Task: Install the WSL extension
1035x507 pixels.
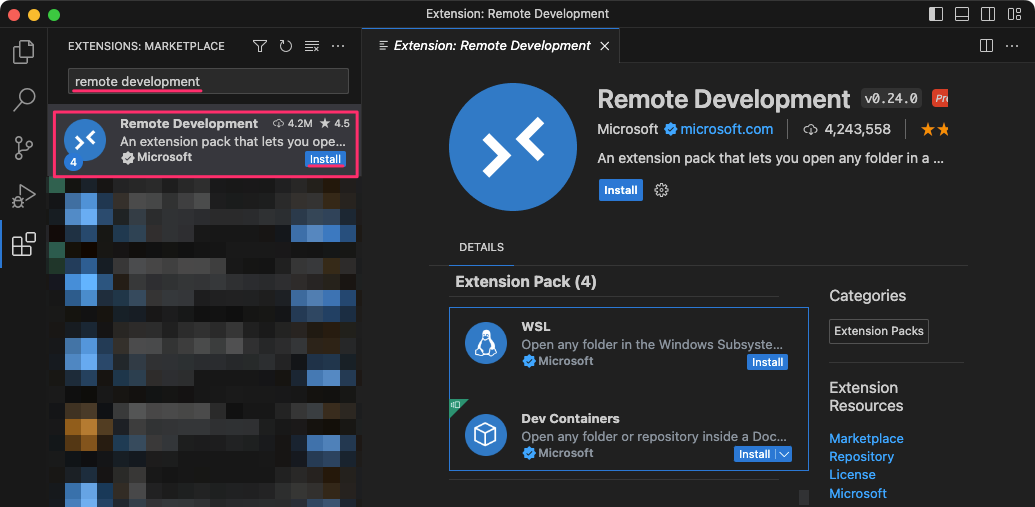Action: tap(767, 362)
